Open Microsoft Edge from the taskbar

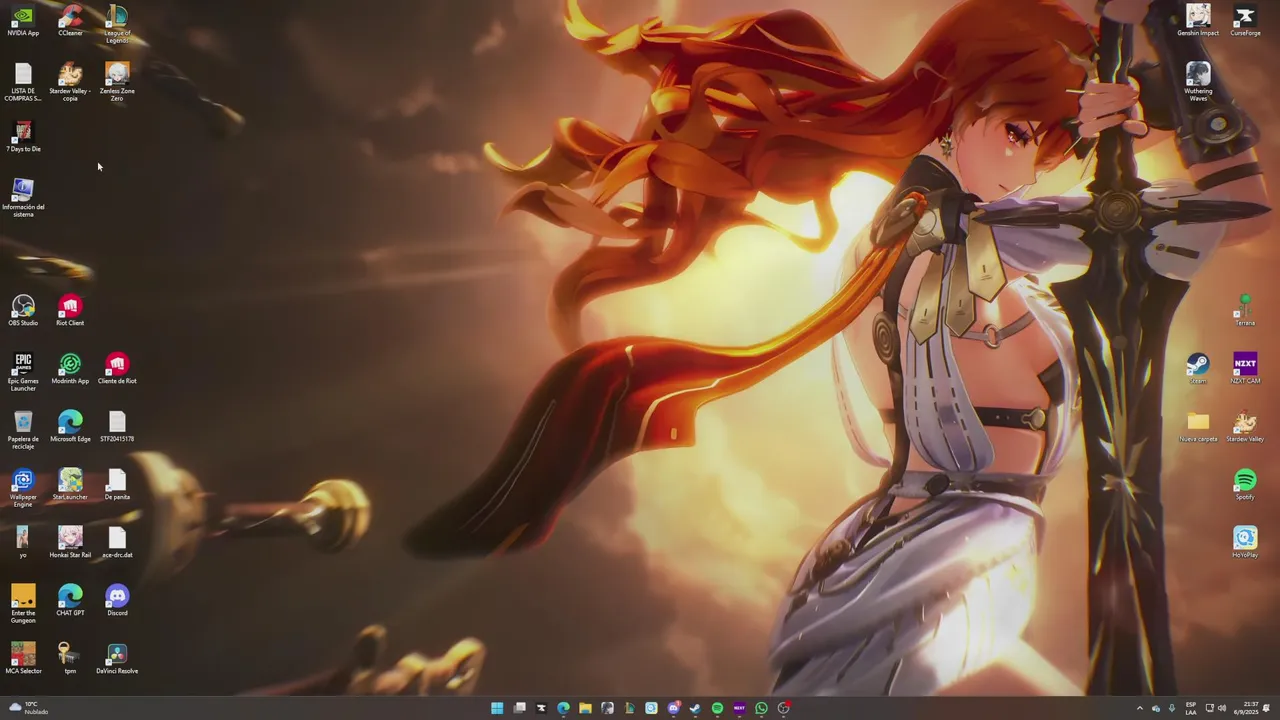coord(563,708)
